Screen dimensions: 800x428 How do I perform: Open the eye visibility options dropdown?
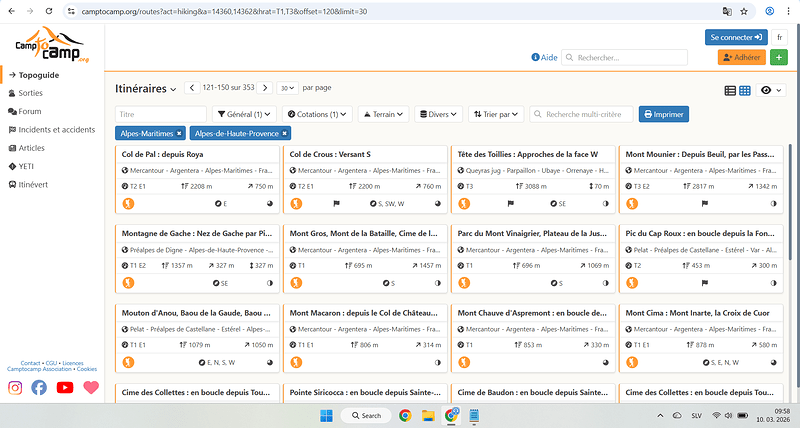[771, 90]
